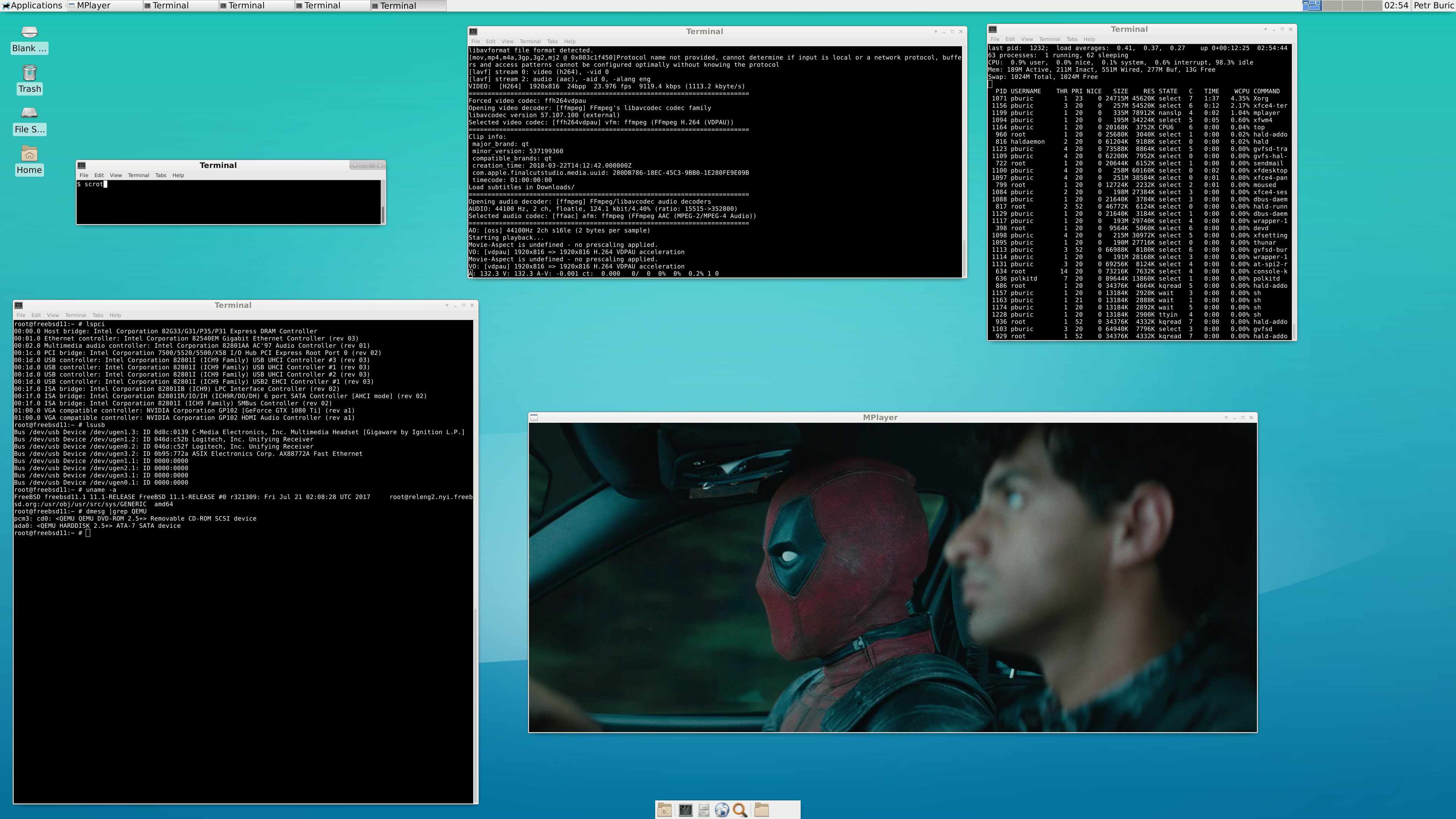The height and width of the screenshot is (819, 1456).
Task: Open Tabs menu in the scrot terminal
Action: pyautogui.click(x=160, y=175)
